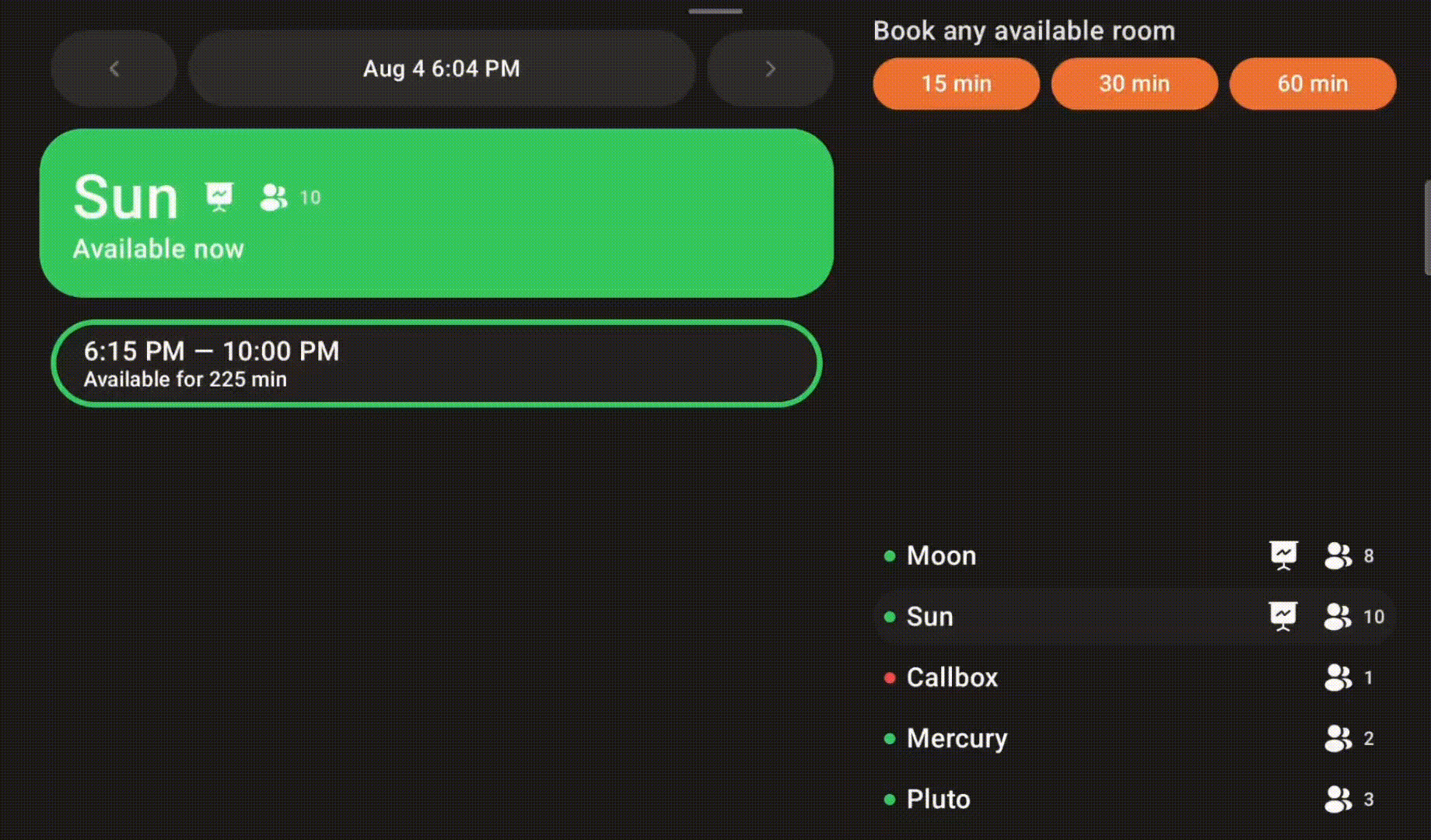
Task: Click the capacity icon showing 10 on Sun card
Action: (x=272, y=198)
